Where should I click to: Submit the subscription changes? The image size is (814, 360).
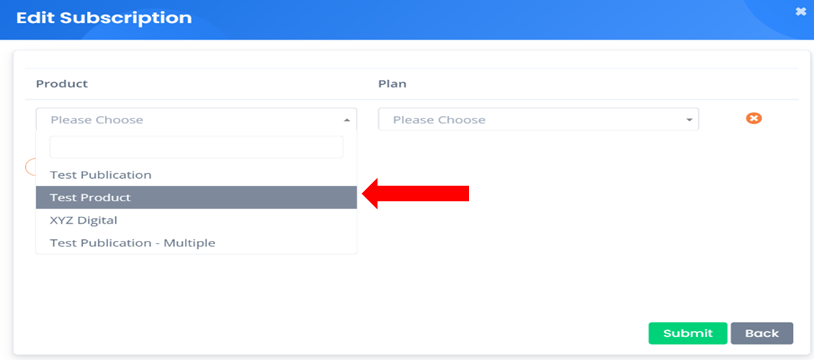(x=688, y=333)
